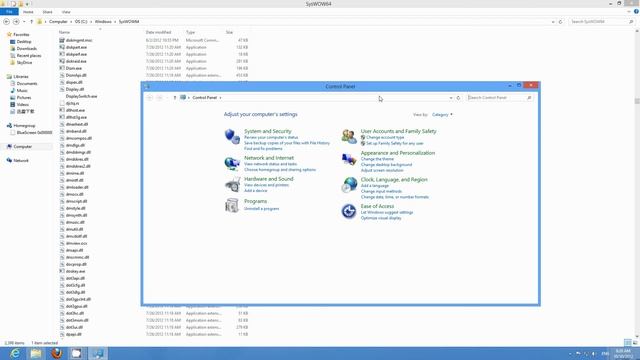Click Add a language link

click(375, 186)
